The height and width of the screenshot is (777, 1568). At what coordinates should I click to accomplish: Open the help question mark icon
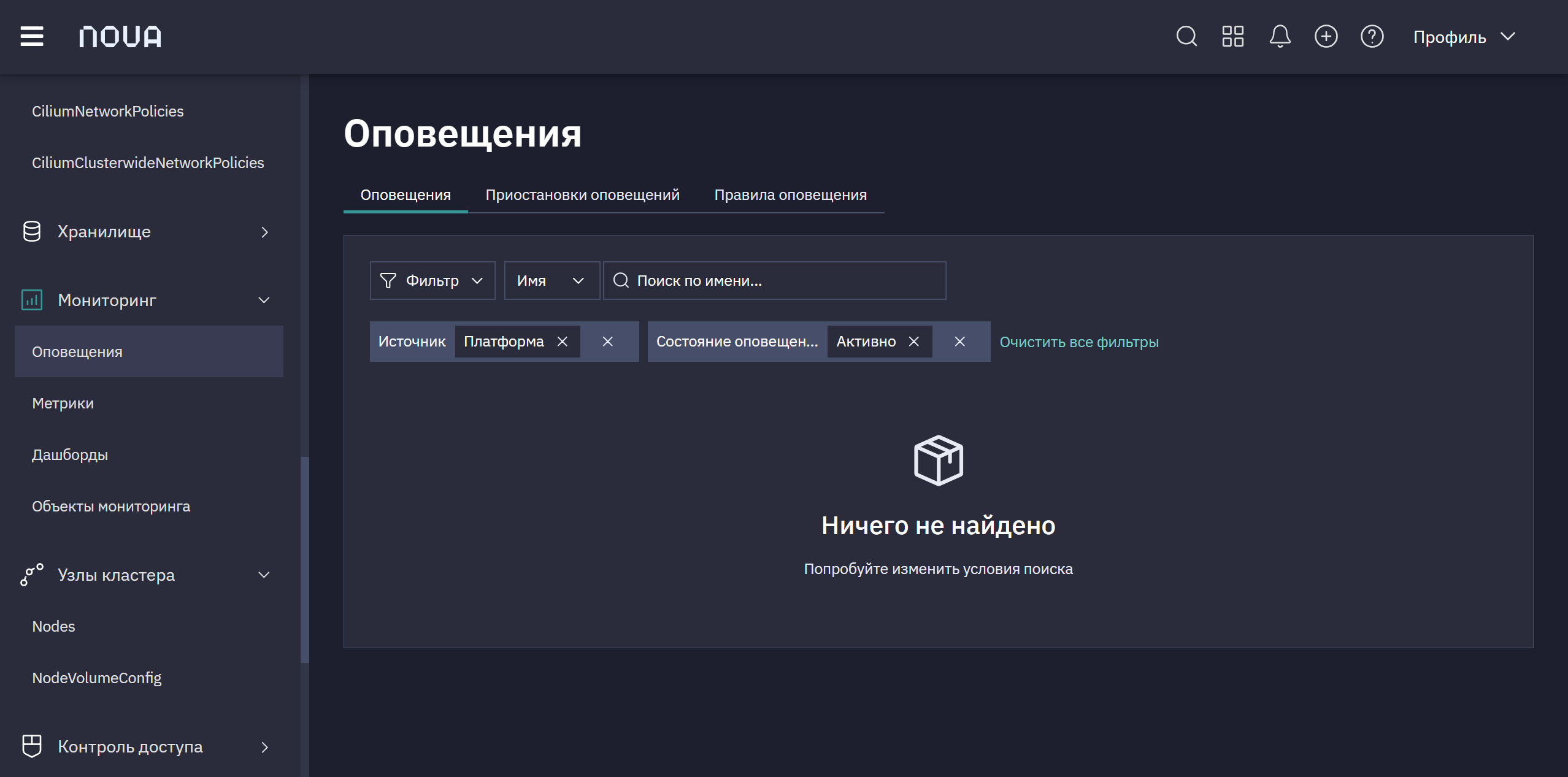[1372, 36]
